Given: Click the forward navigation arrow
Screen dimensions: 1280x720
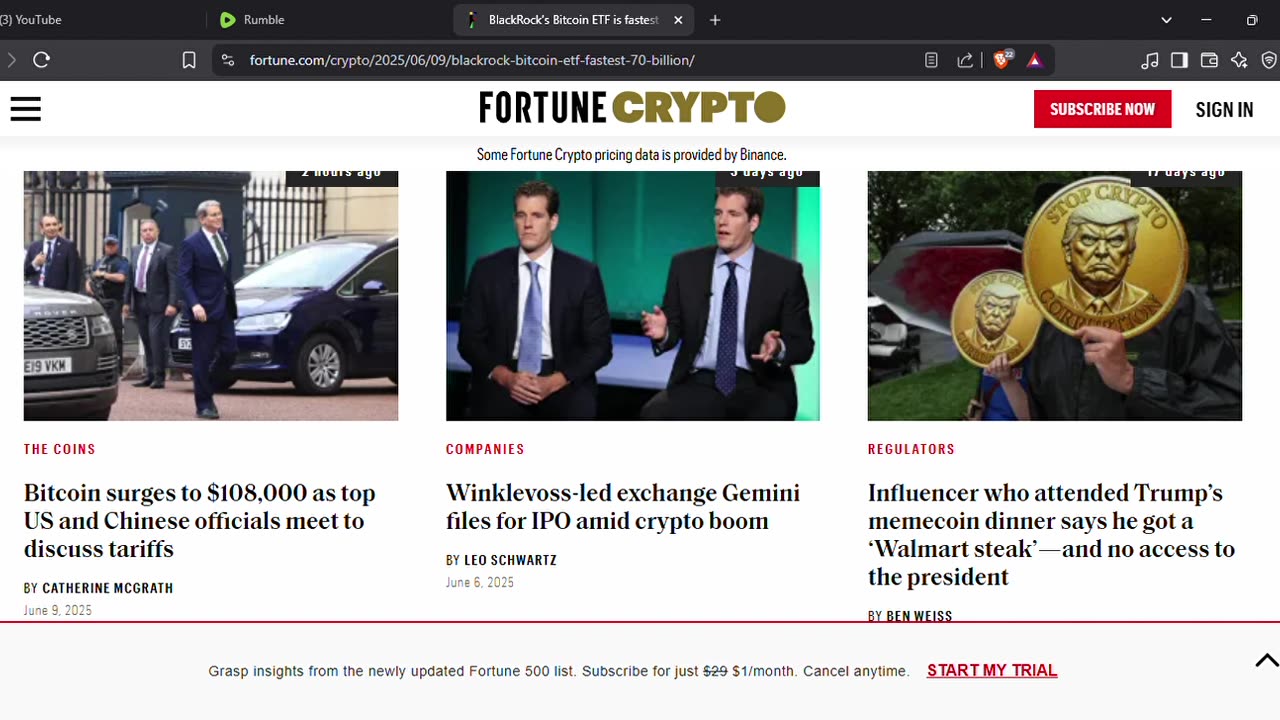Looking at the screenshot, I should (x=11, y=60).
